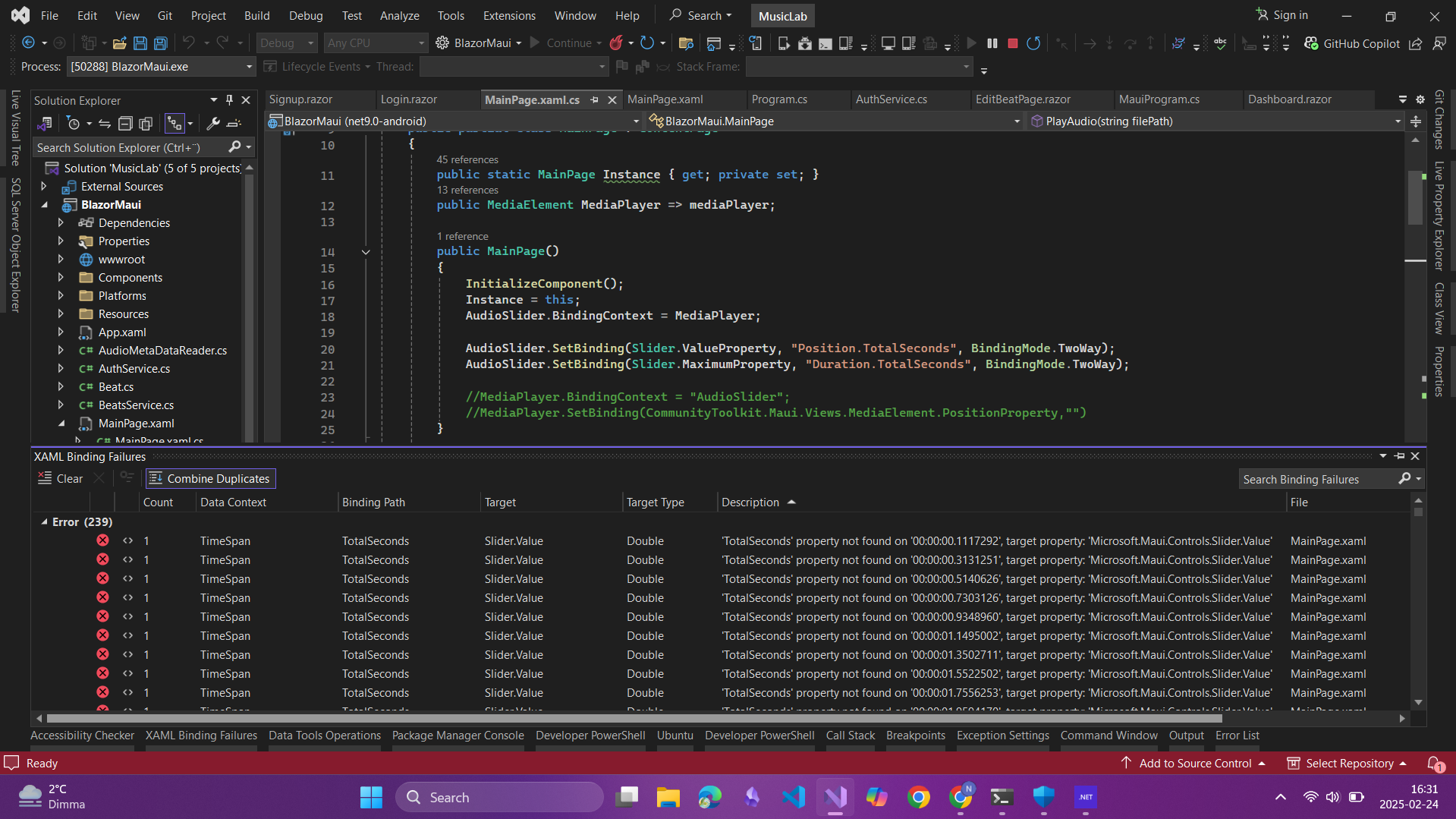Open BlazorMaui.MainPage type dropdown
Viewport: 1456px width, 819px height.
(835, 121)
